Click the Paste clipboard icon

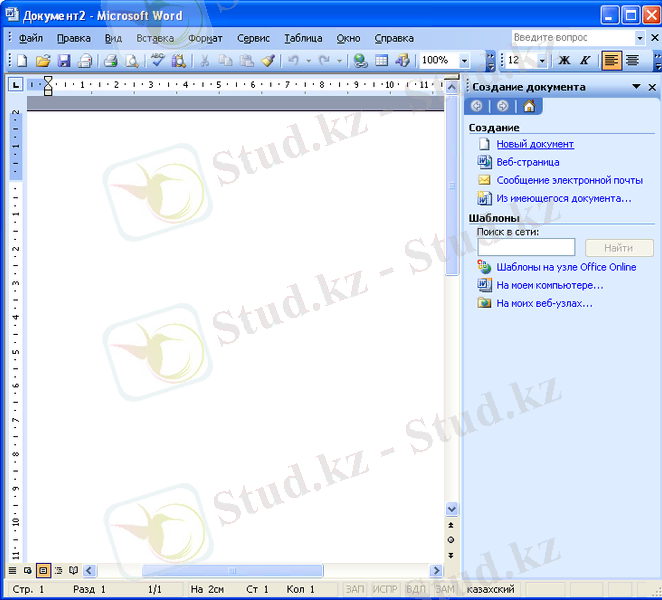(x=247, y=61)
